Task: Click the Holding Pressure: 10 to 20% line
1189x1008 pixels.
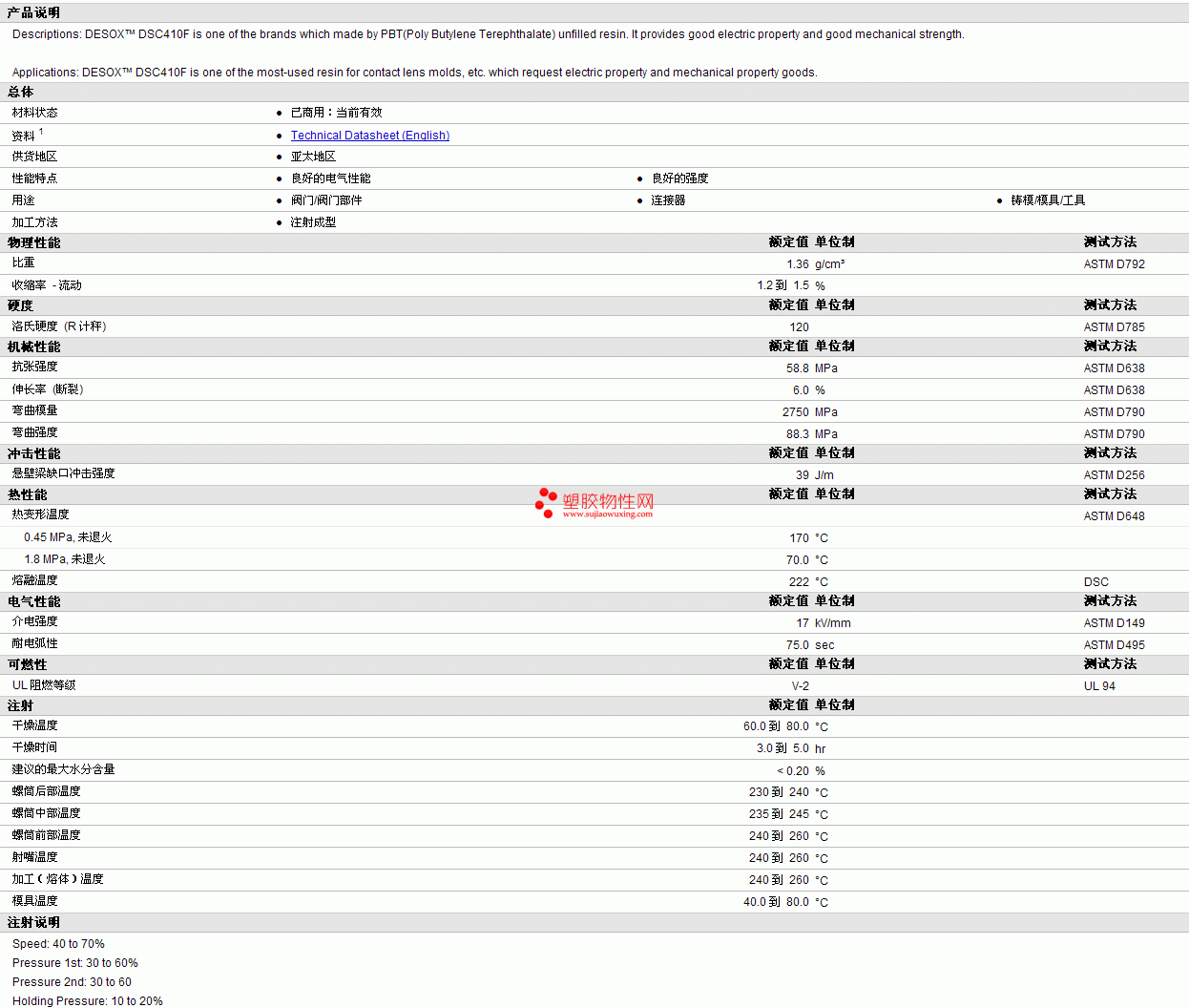Action: [x=88, y=1001]
